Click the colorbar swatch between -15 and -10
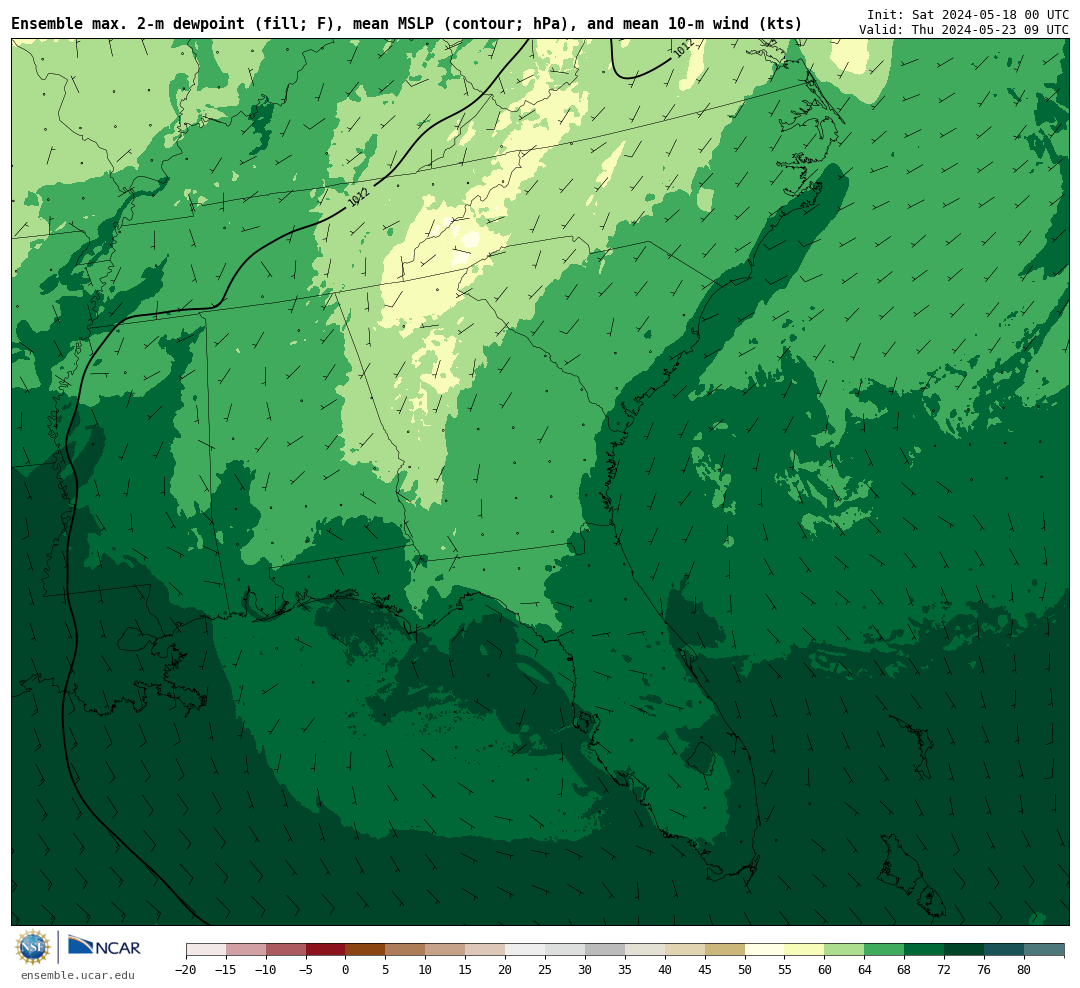This screenshot has height=988, width=1080. pos(246,950)
